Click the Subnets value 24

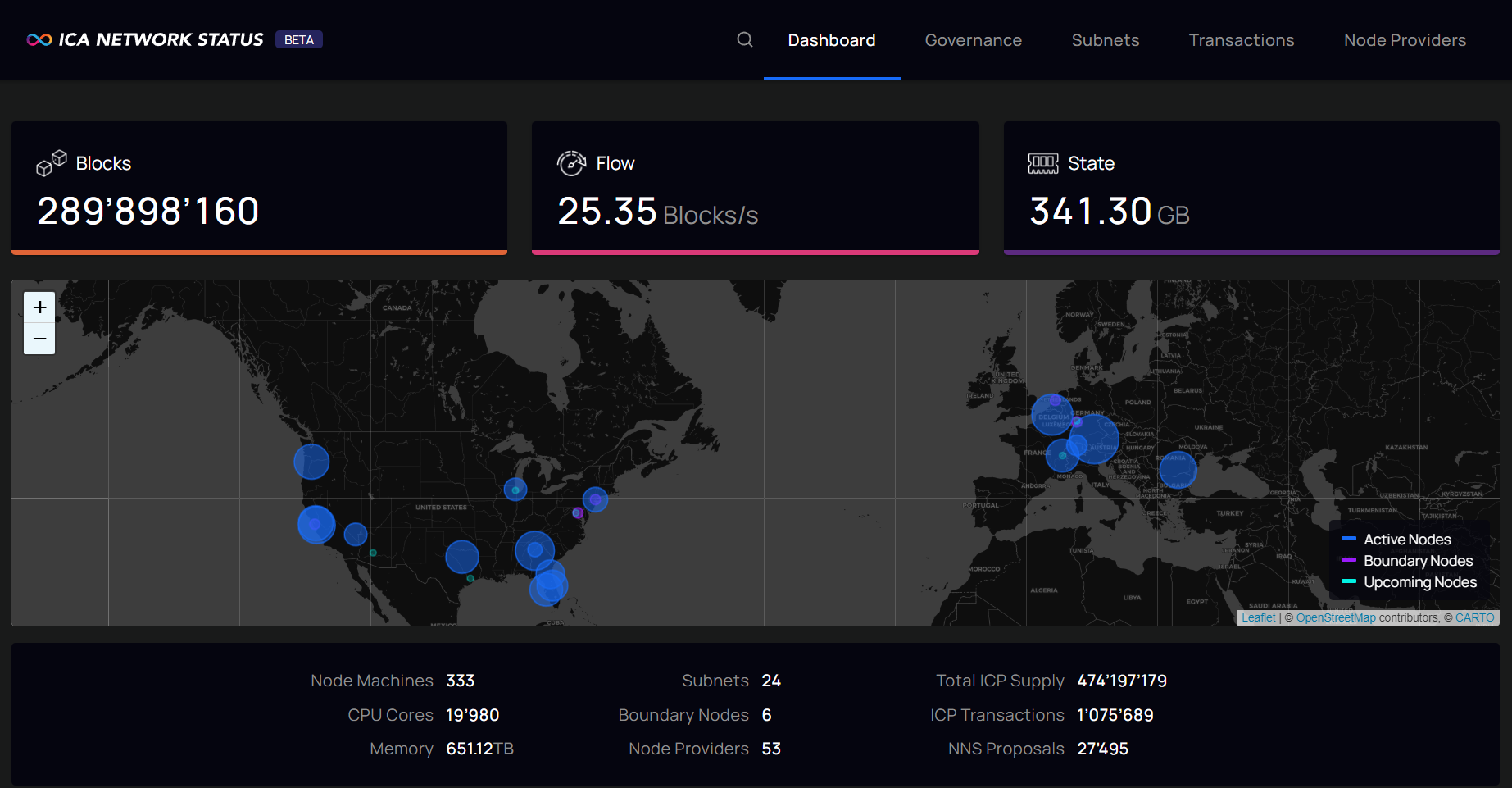[771, 681]
